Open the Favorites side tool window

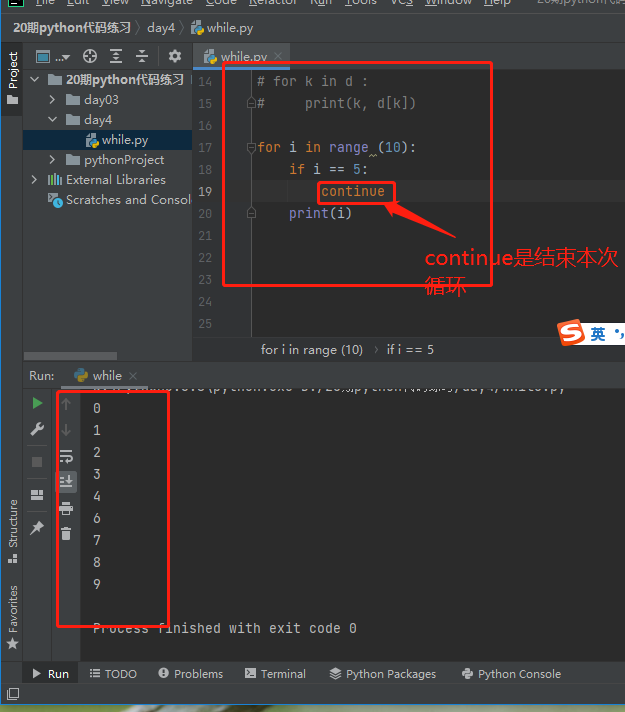coord(13,617)
